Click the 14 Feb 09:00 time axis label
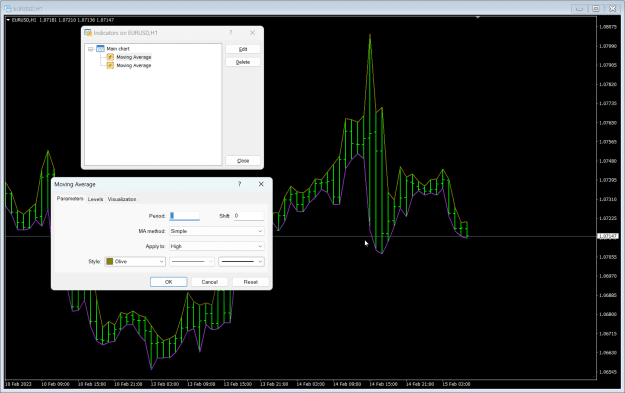 (x=347, y=384)
